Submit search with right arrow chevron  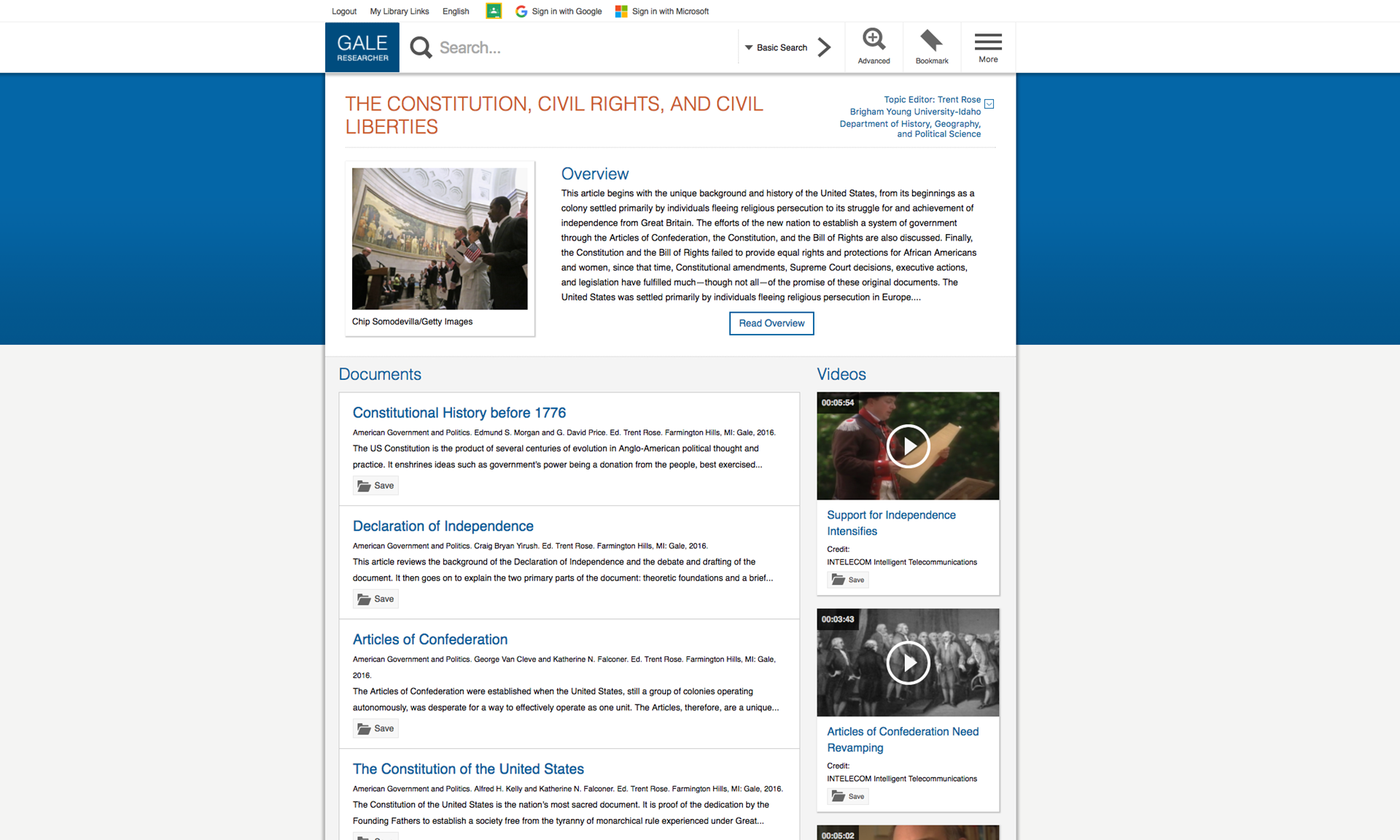[x=825, y=47]
